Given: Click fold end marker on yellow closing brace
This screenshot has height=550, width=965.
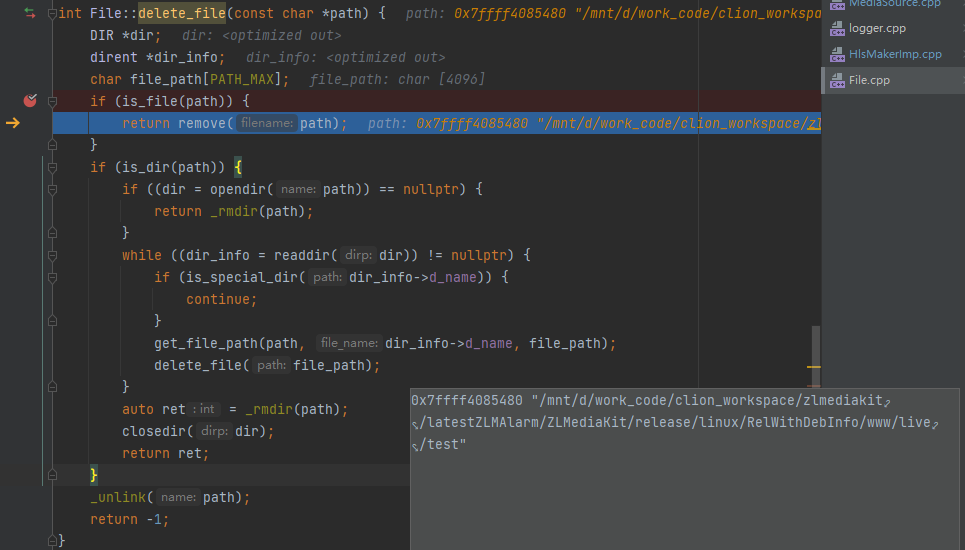Looking at the screenshot, I should (52, 475).
